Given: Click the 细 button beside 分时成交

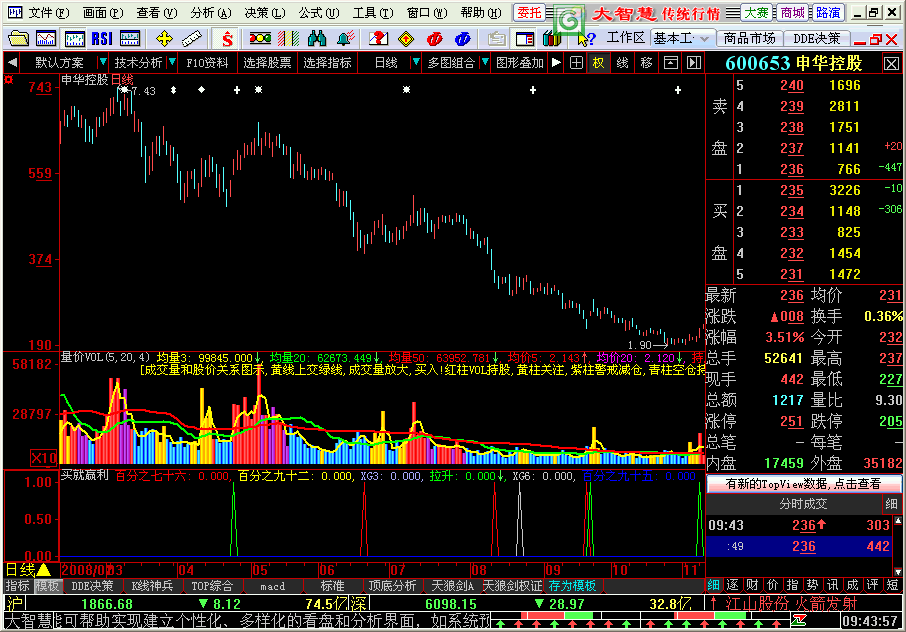Looking at the screenshot, I should click(x=891, y=504).
